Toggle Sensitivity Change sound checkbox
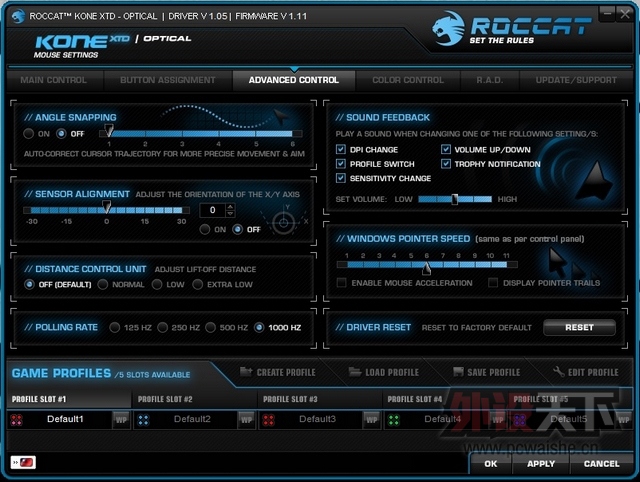Viewport: 640px width, 482px height. click(341, 178)
